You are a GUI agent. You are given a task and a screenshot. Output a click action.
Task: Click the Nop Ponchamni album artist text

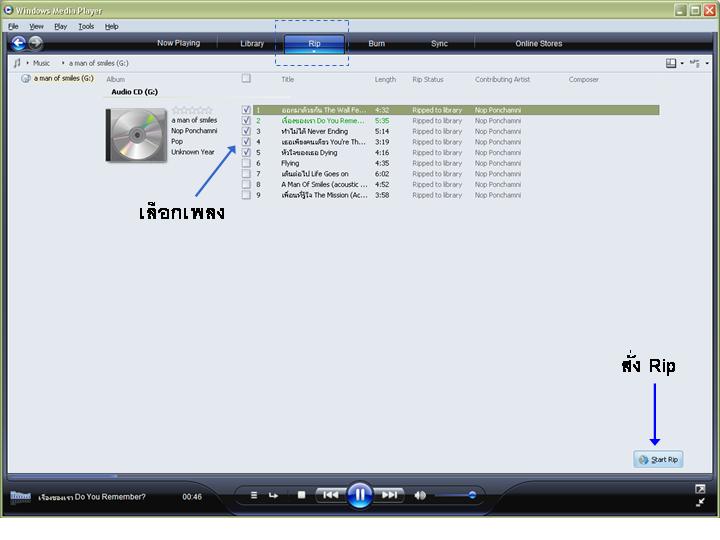[x=194, y=131]
